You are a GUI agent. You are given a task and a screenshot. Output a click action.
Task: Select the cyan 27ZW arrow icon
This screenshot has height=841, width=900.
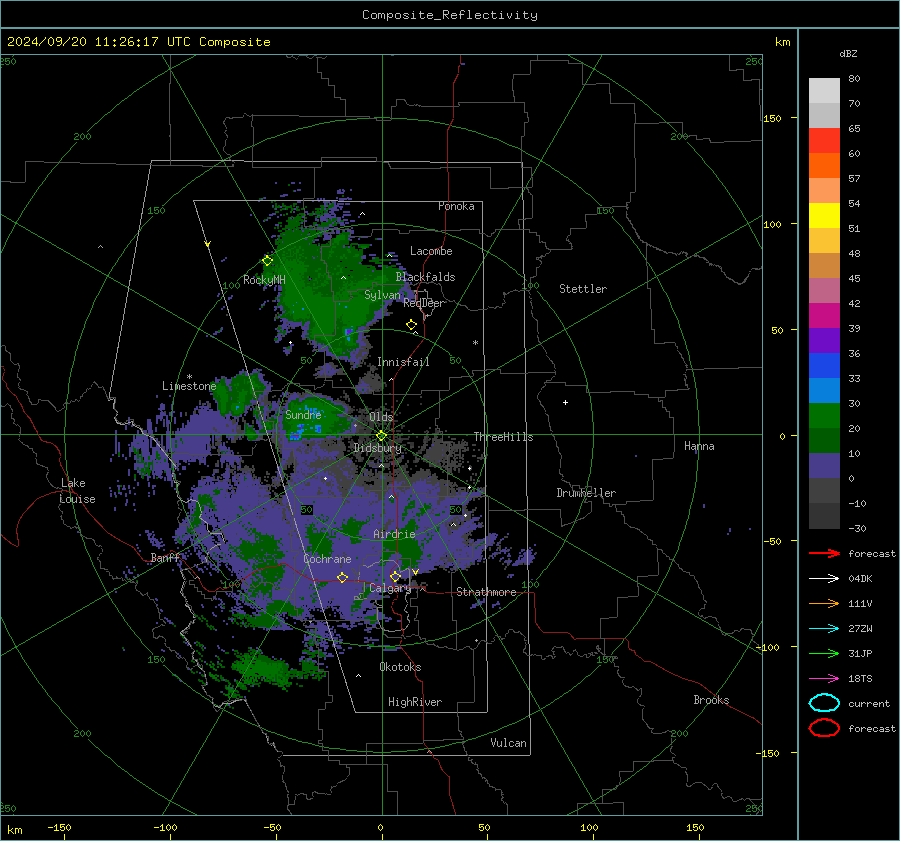824,629
